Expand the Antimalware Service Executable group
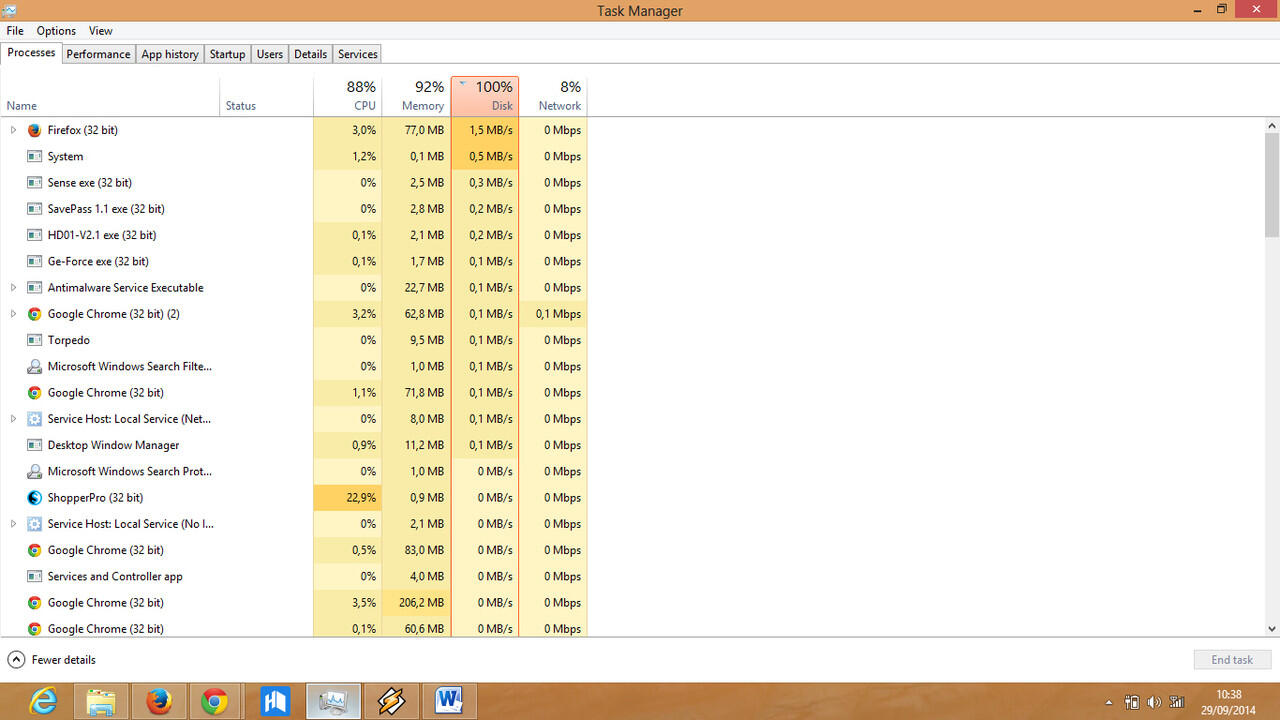 [x=13, y=287]
